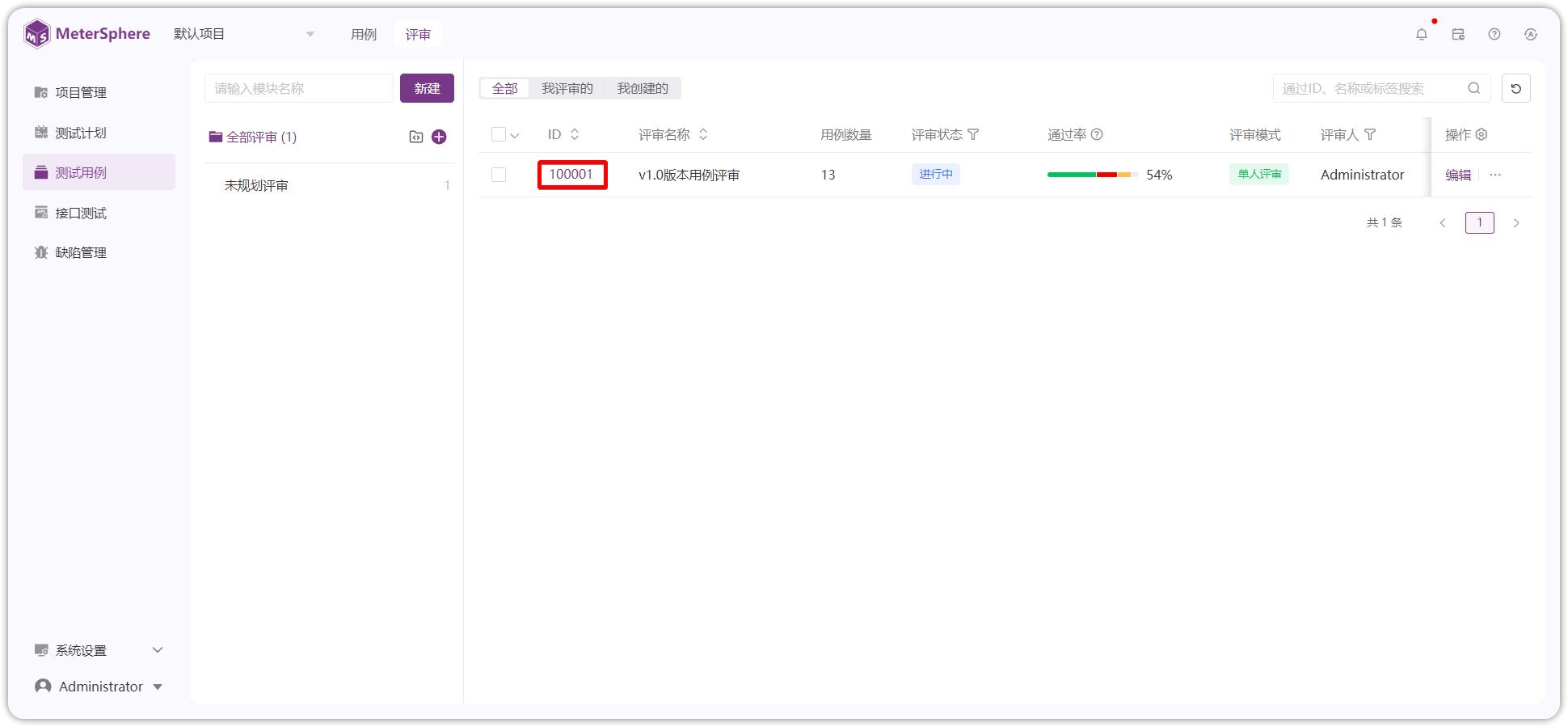Click the 新建 button

[x=427, y=88]
